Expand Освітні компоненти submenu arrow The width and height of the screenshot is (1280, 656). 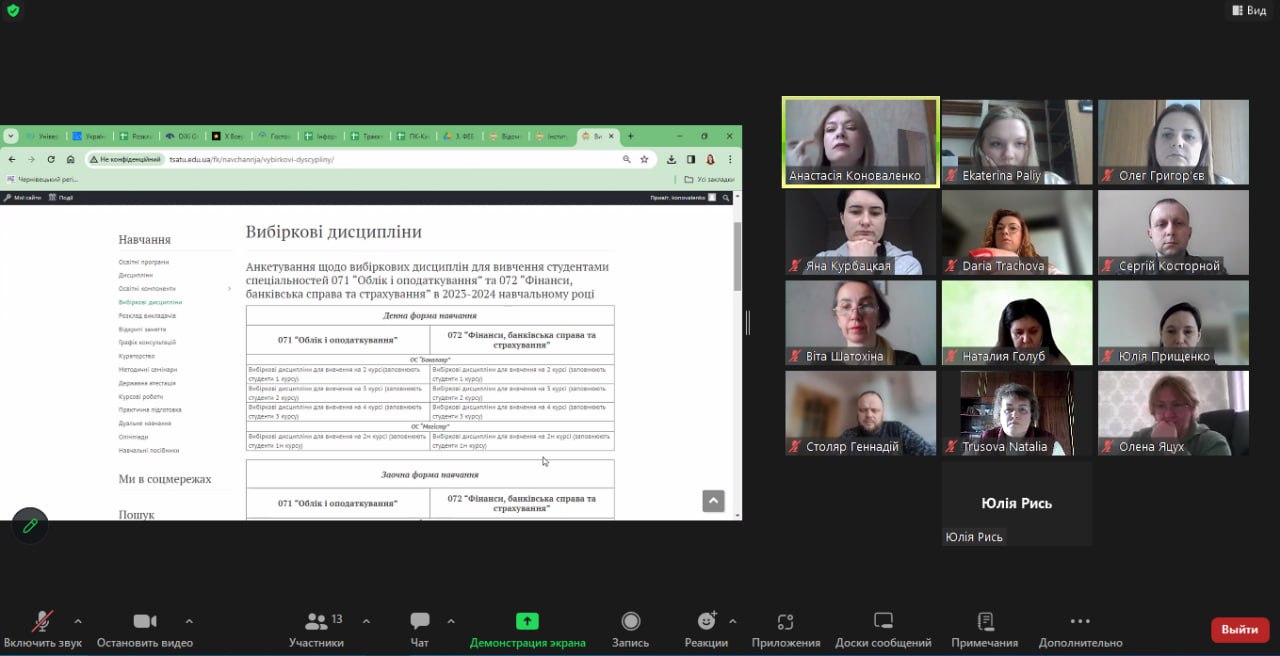[229, 289]
